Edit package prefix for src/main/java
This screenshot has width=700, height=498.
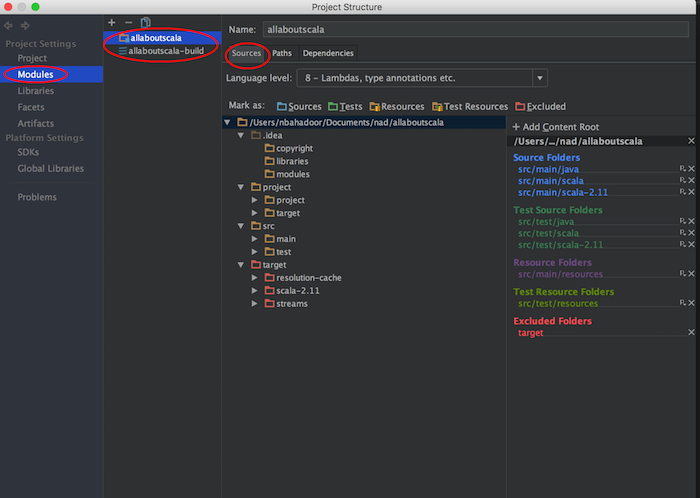[683, 169]
